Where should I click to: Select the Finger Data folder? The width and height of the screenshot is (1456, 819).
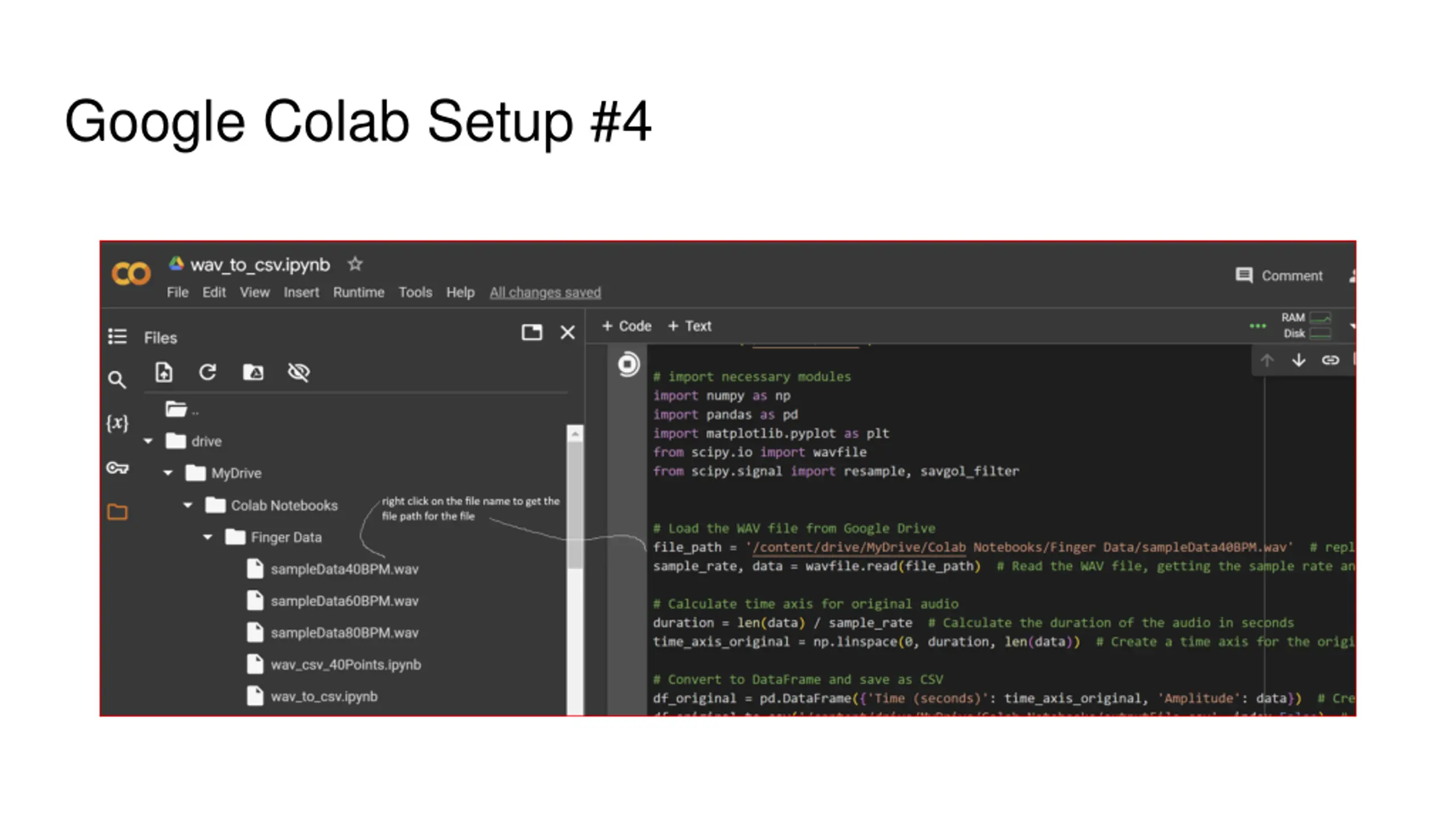coord(273,537)
